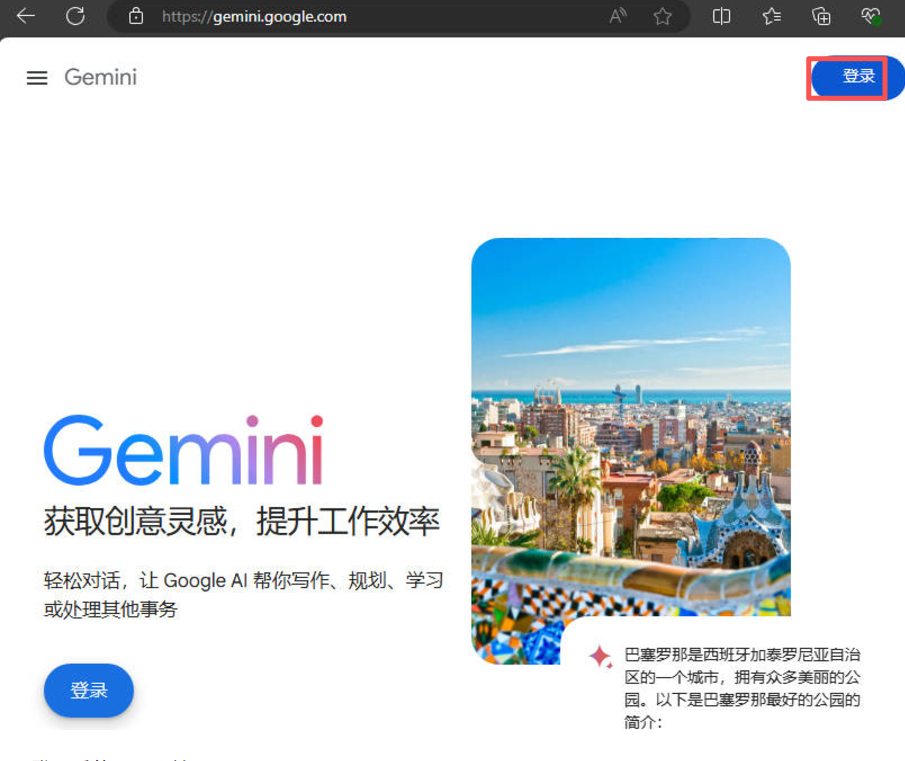The image size is (905, 761).
Task: Reload the page with refresh icon
Action: coord(75,16)
